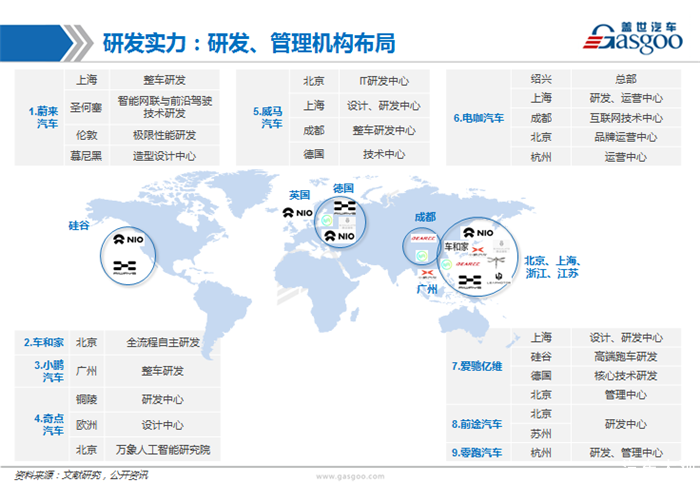Click the IT研发中心 cell
Image resolution: width=700 pixels, height=482 pixels.
click(x=384, y=81)
